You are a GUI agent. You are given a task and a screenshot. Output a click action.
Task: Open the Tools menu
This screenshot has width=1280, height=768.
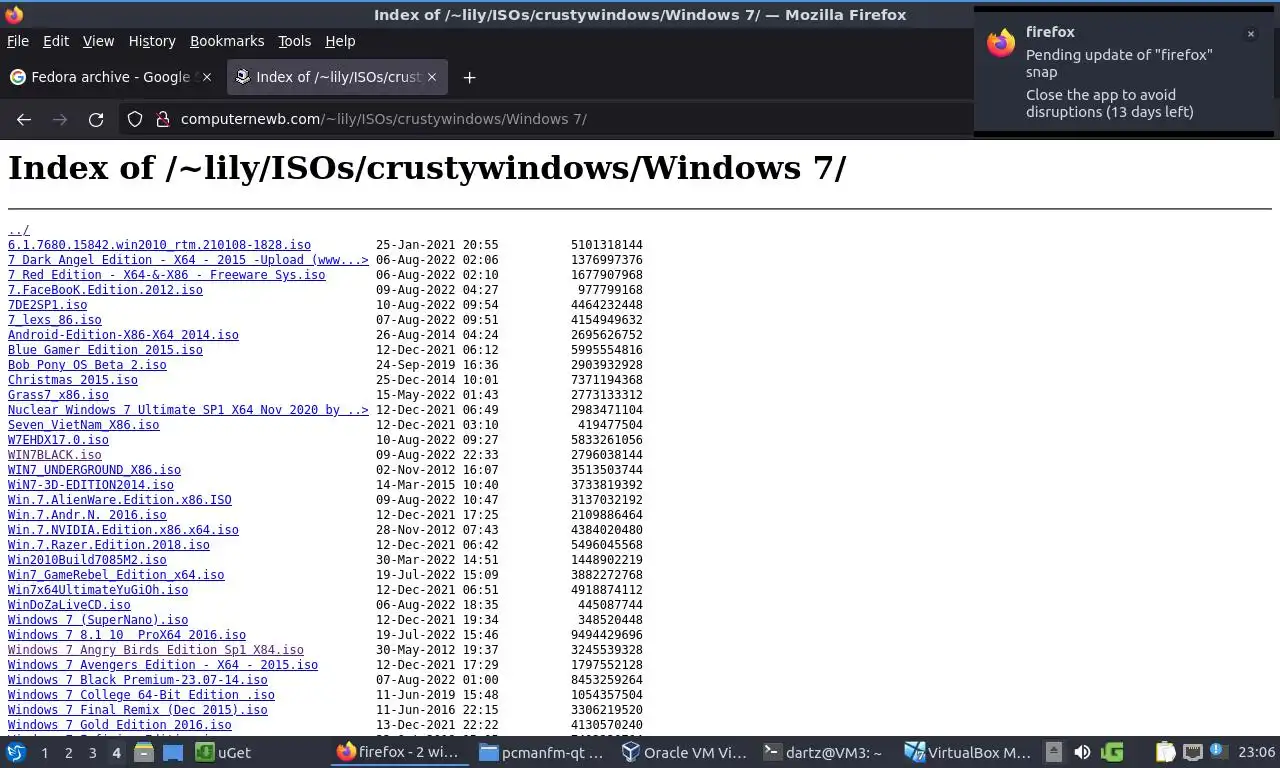point(295,41)
